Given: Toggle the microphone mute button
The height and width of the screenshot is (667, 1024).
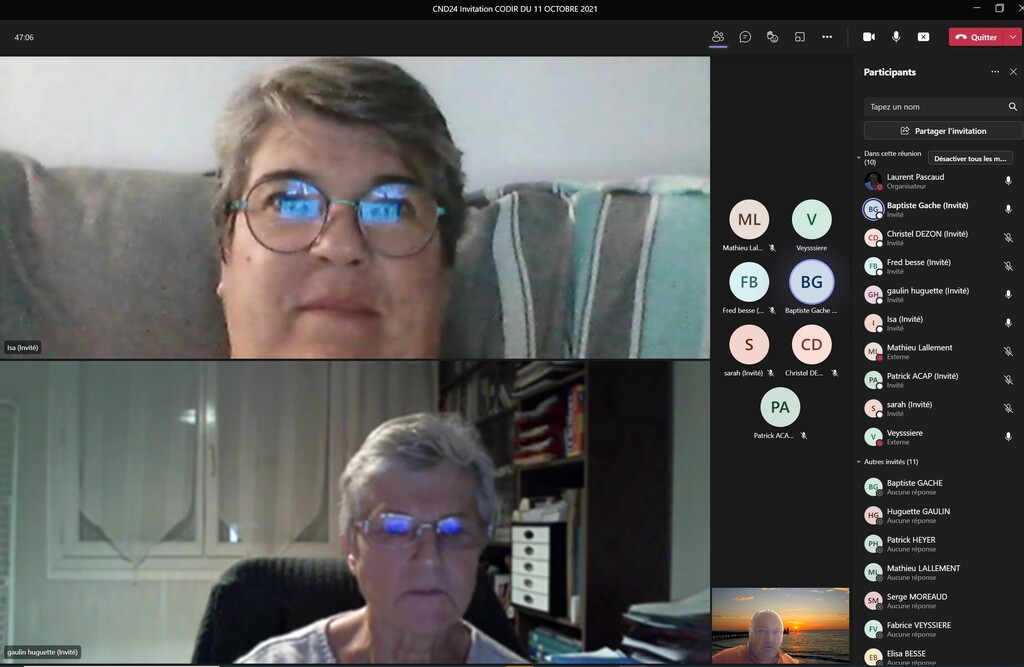Looking at the screenshot, I should click(896, 37).
